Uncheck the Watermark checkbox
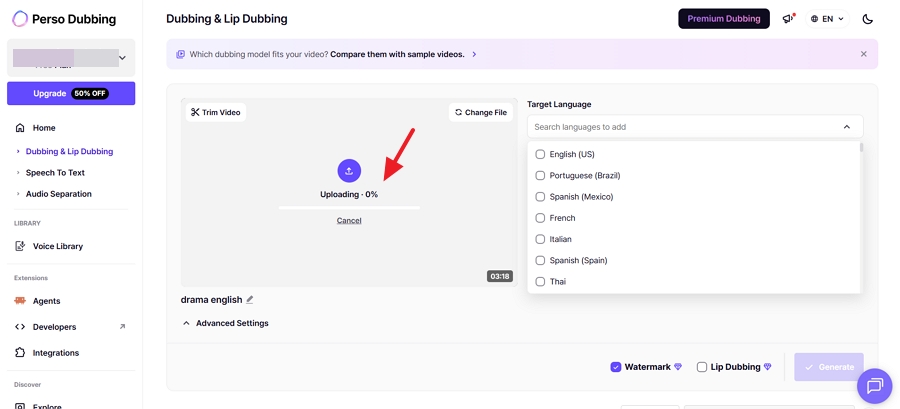Screen dimensions: 900x409 pyautogui.click(x=615, y=367)
